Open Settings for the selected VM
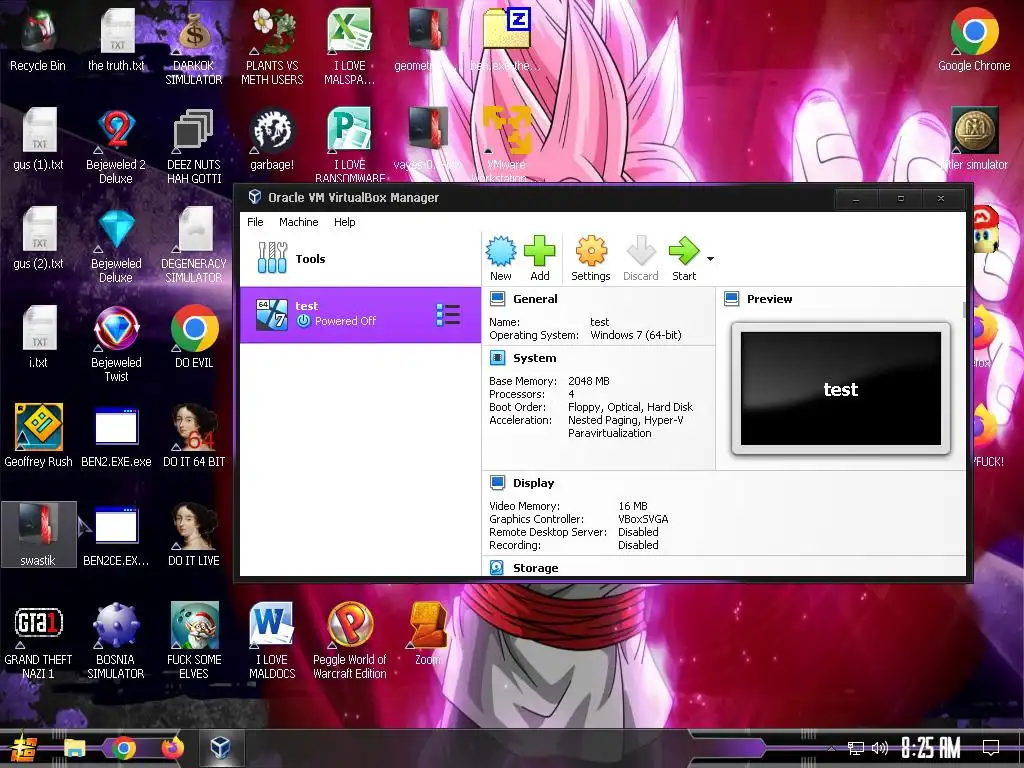Screen dimensions: 1024x768 pos(590,259)
